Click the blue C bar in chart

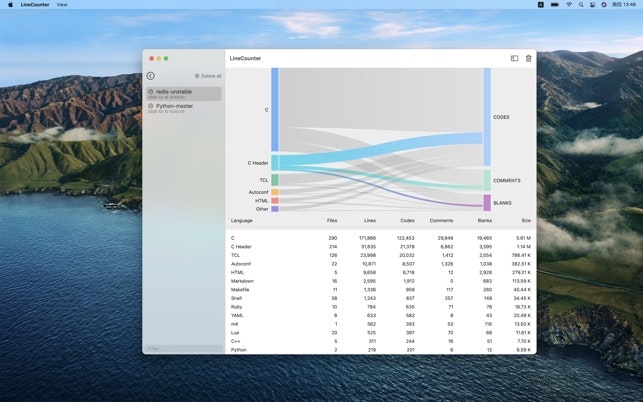pos(275,110)
